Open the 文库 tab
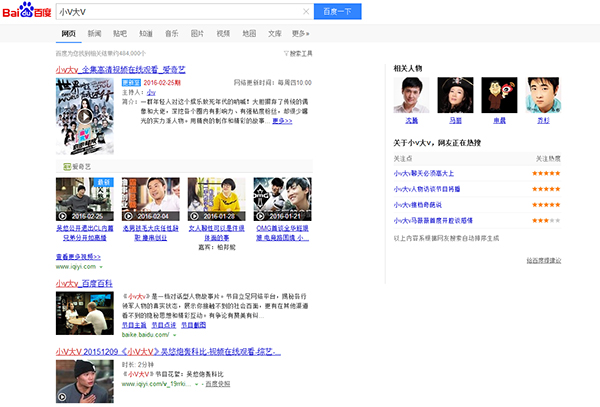 pos(275,33)
